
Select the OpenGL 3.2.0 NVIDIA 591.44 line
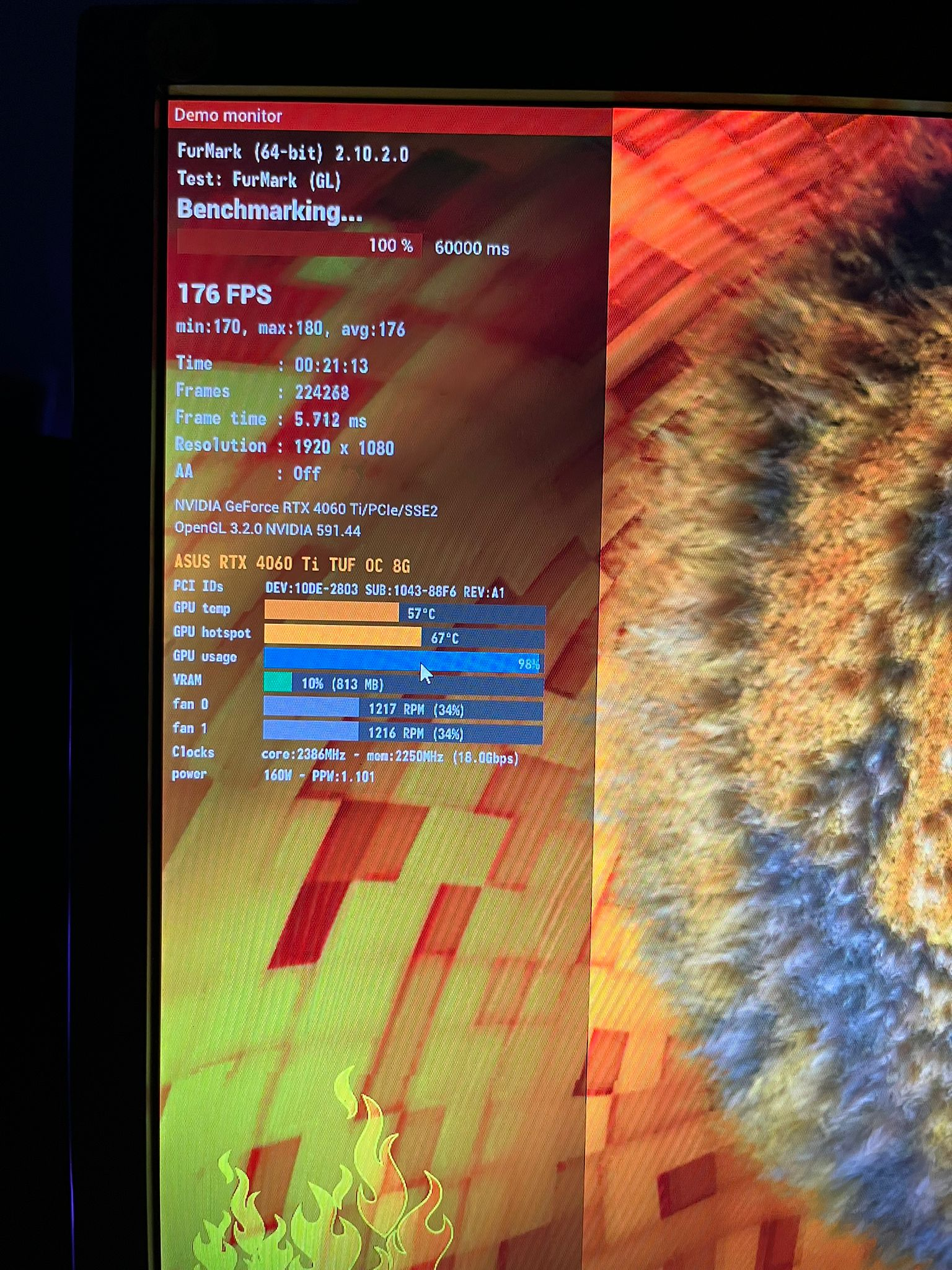[267, 529]
